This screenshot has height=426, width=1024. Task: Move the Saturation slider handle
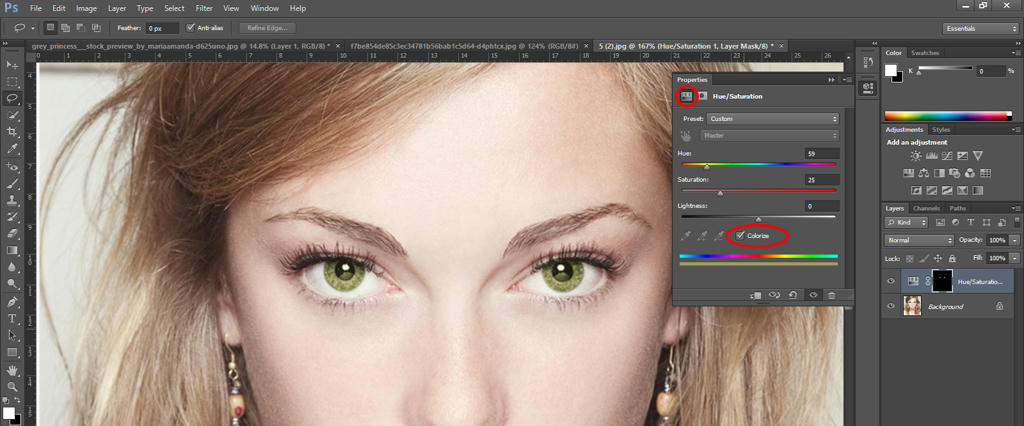[720, 193]
